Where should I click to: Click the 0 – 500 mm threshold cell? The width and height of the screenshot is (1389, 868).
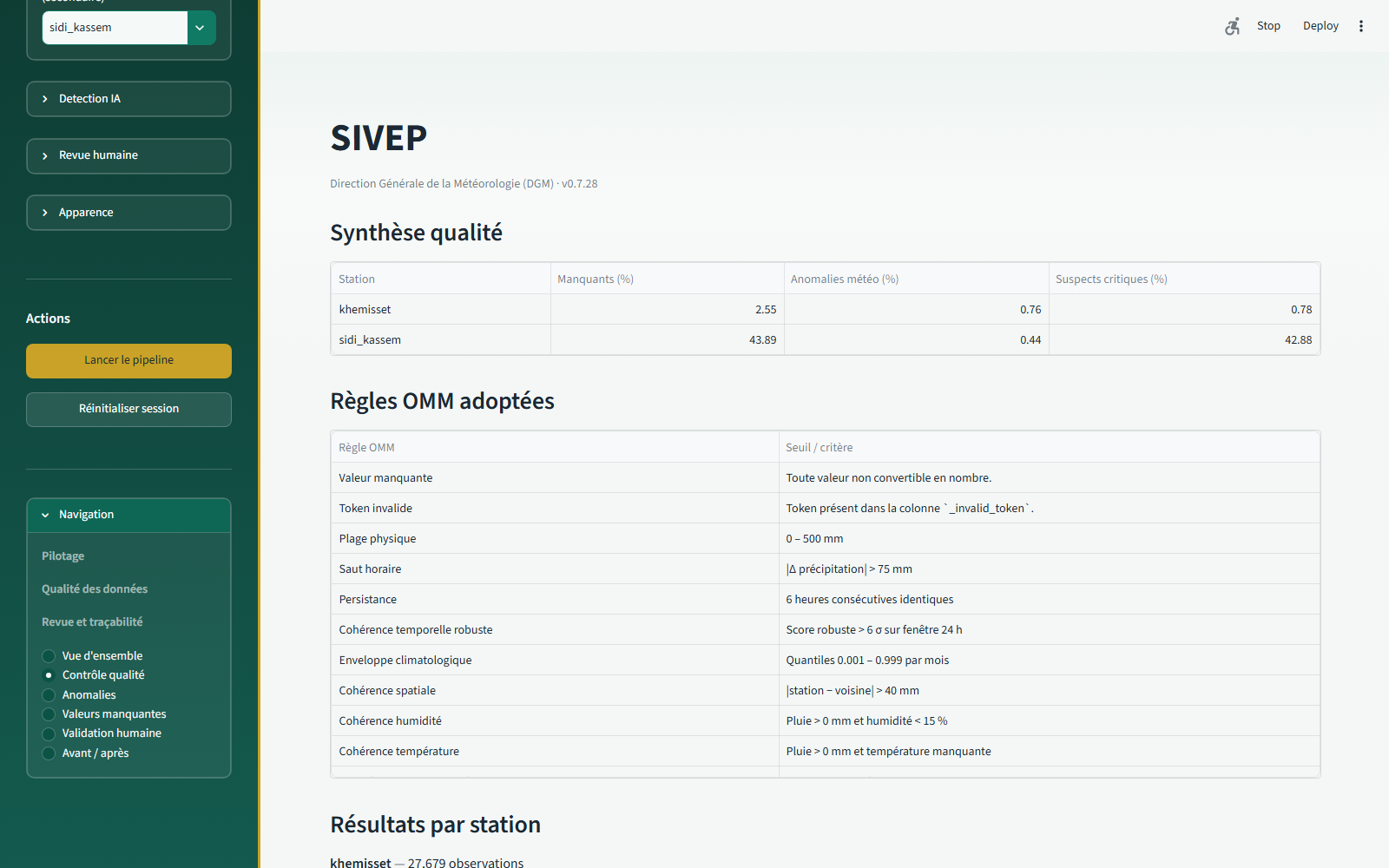pos(1050,538)
